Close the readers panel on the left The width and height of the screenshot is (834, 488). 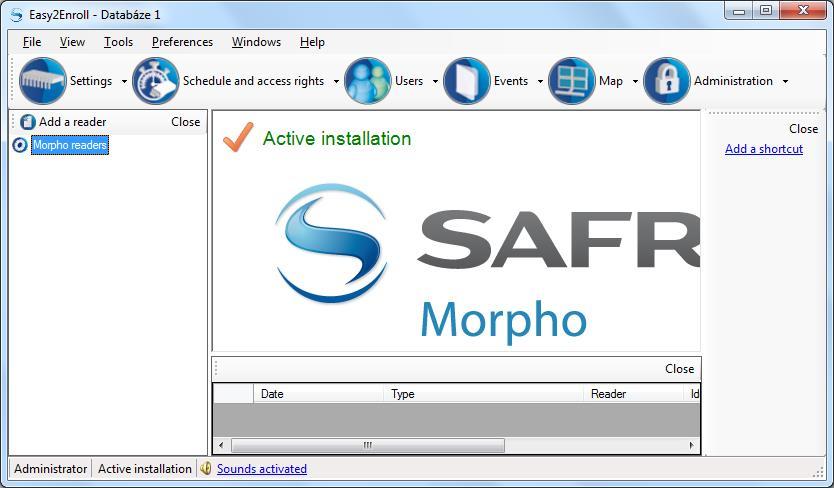pos(186,122)
